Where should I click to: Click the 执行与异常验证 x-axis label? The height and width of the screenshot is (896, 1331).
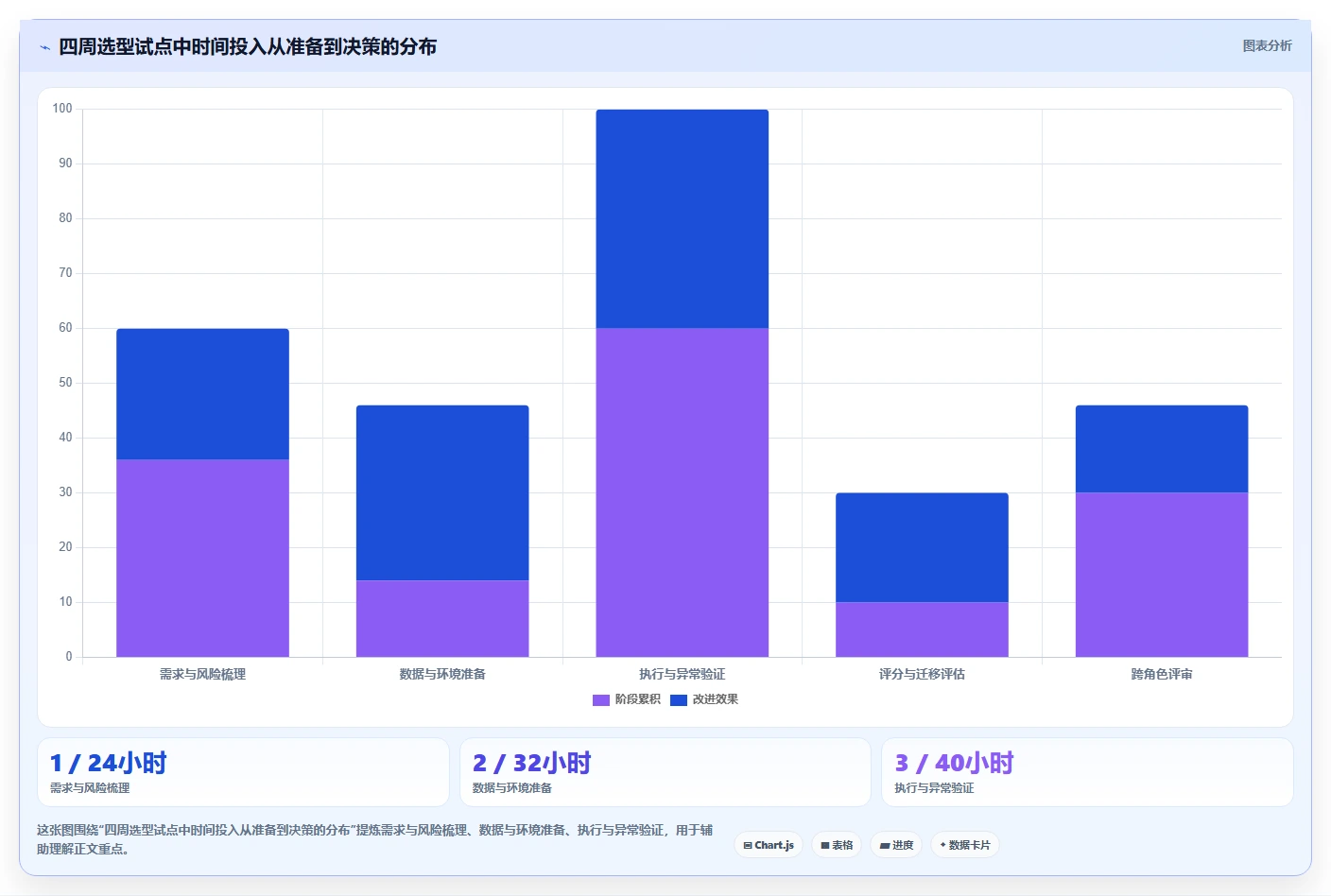click(683, 674)
